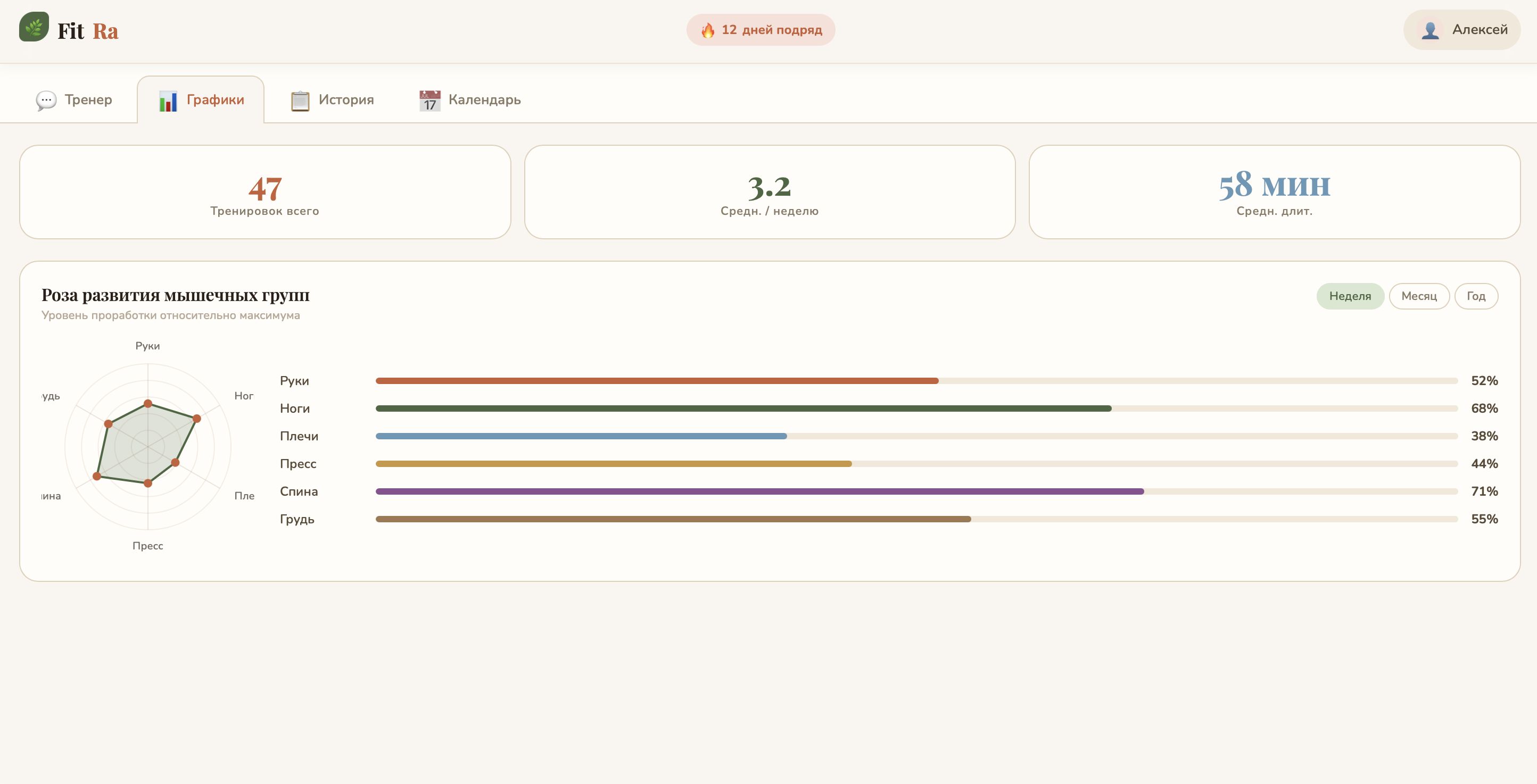Click the Спина row label in list
The width and height of the screenshot is (1537, 784).
point(299,492)
